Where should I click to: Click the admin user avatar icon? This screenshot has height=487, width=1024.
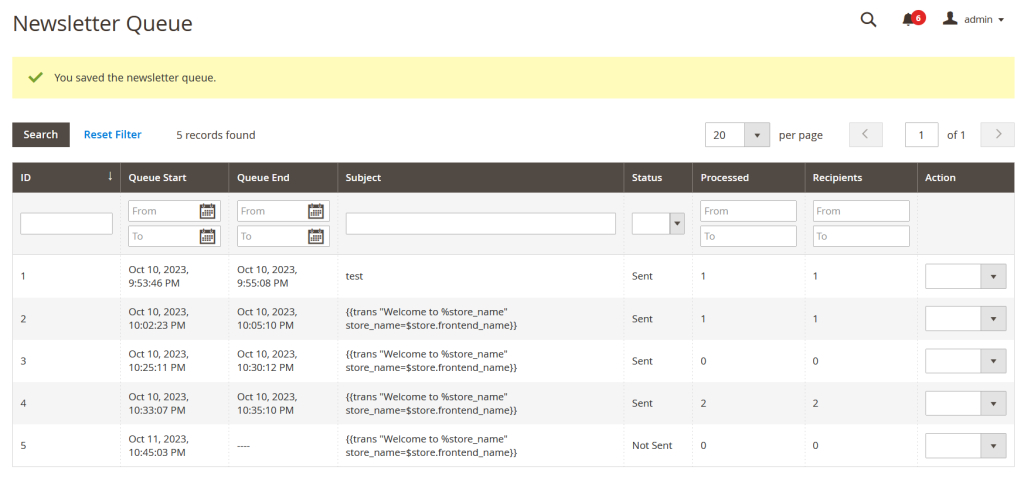950,19
